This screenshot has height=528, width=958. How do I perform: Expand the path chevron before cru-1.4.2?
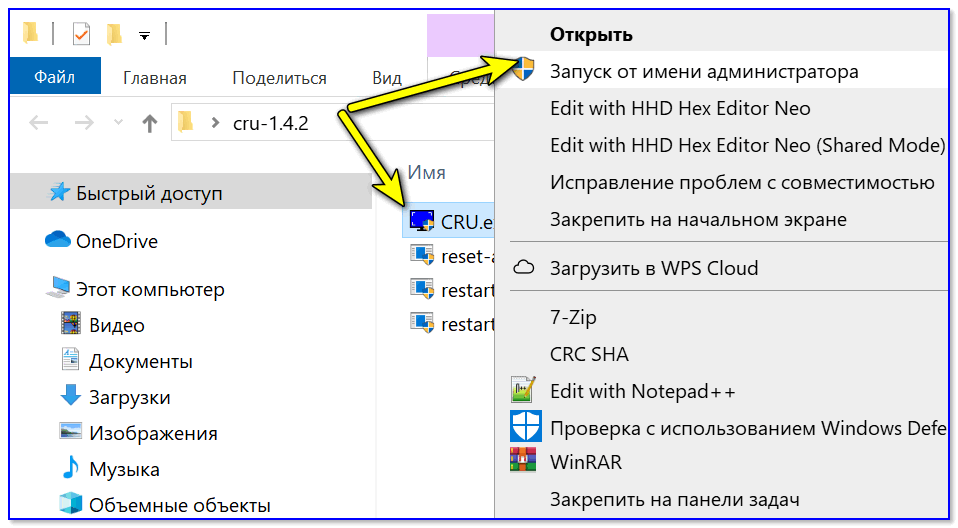pos(214,123)
